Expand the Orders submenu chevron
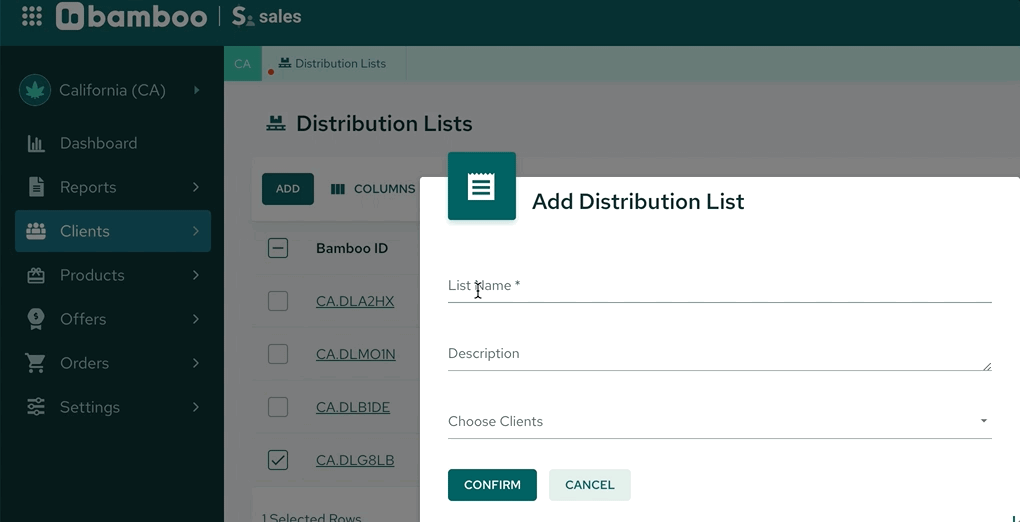 click(196, 363)
